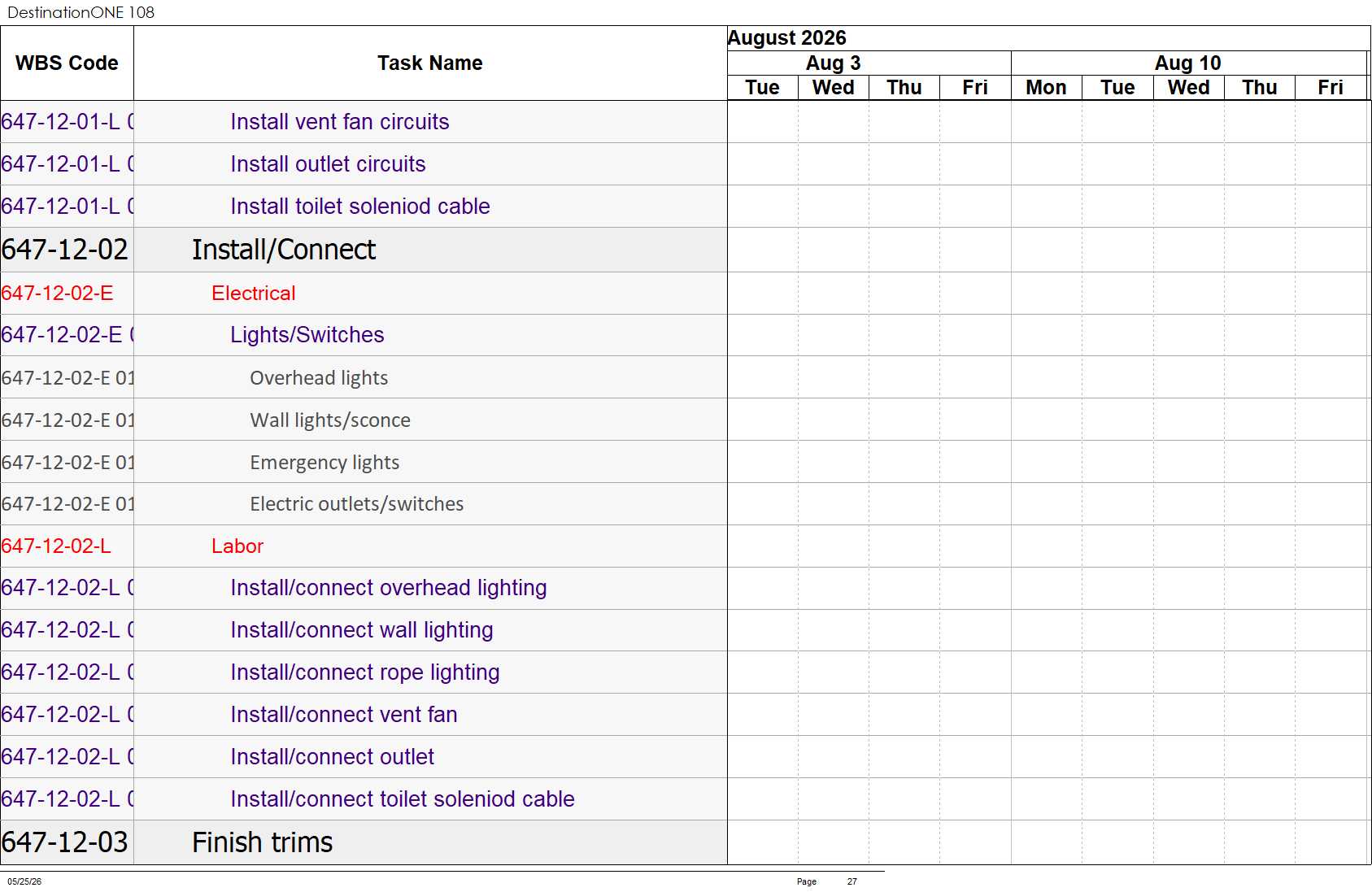Image resolution: width=1372 pixels, height=892 pixels.
Task: Click the Finish trims summary task name
Action: point(262,842)
